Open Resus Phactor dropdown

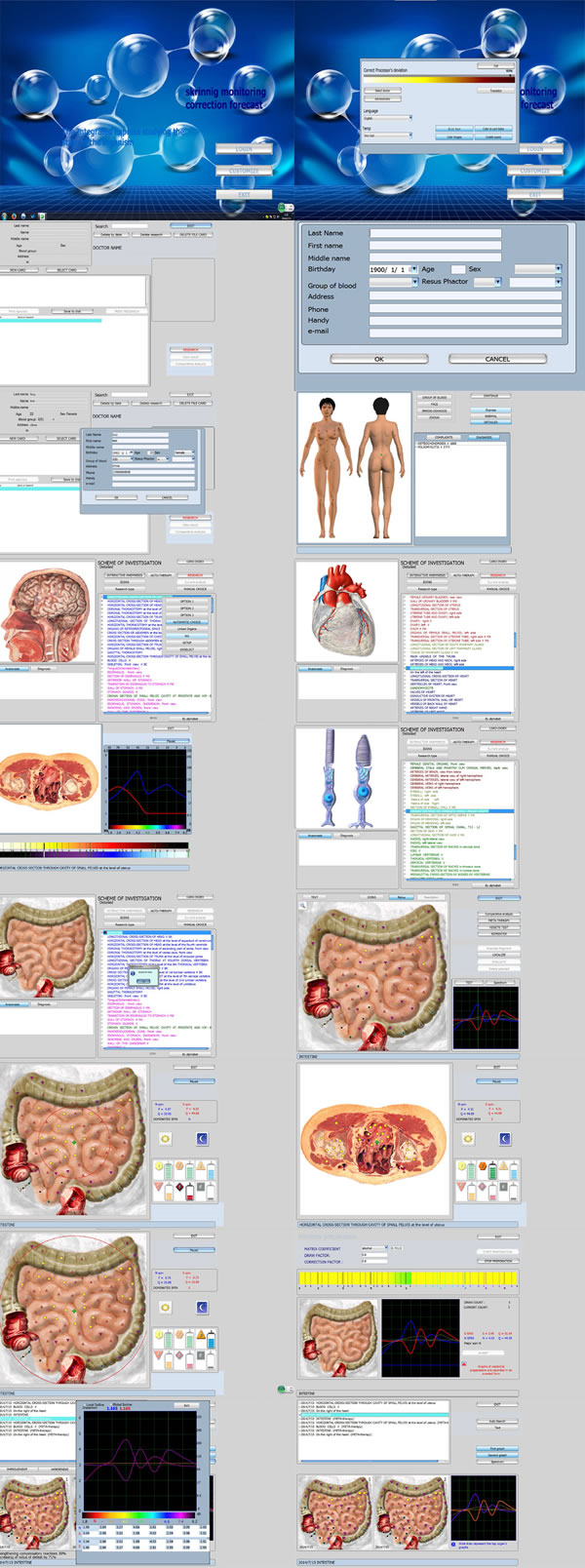(488, 282)
